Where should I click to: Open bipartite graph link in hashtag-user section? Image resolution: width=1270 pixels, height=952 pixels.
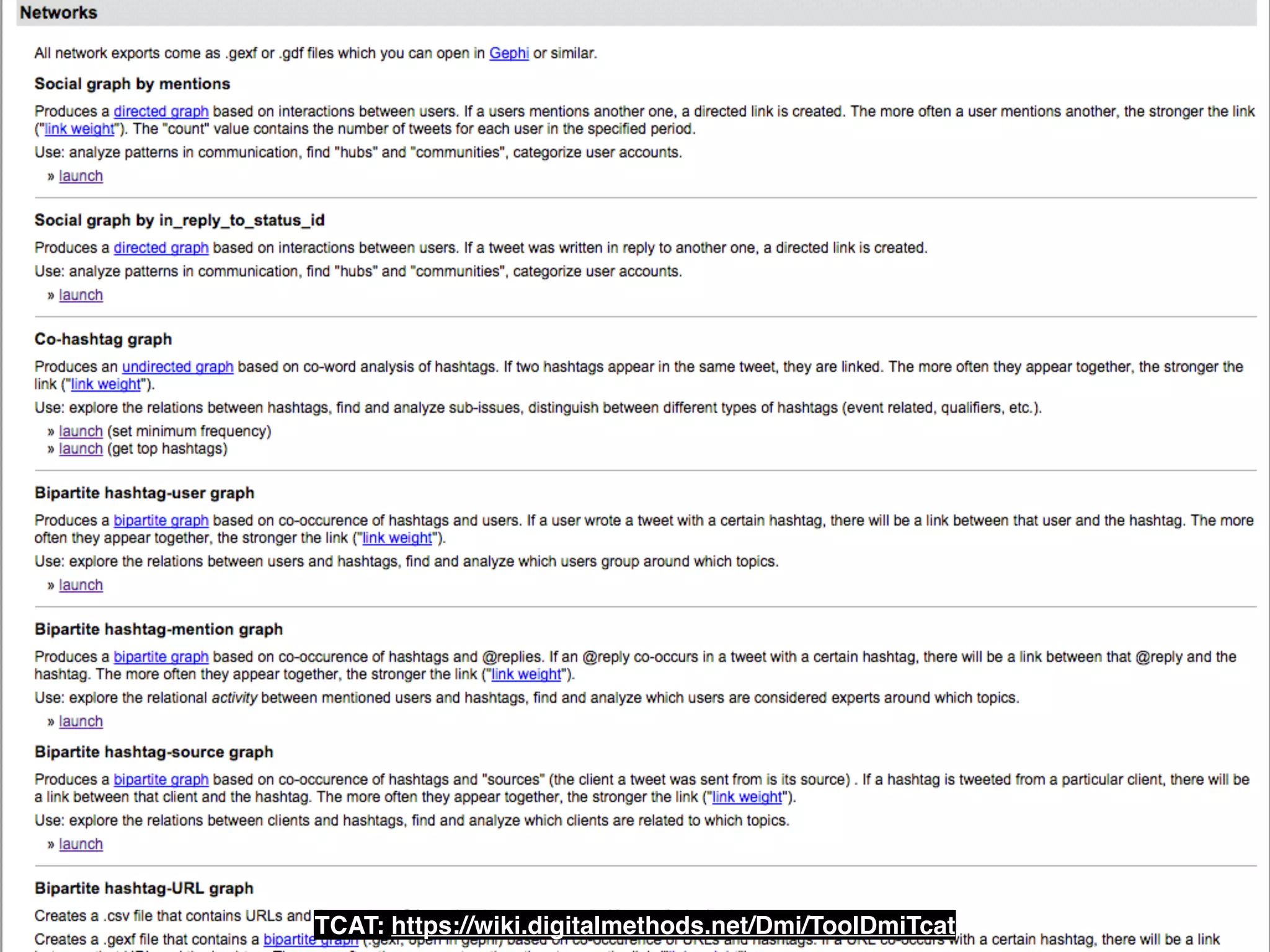tap(161, 521)
